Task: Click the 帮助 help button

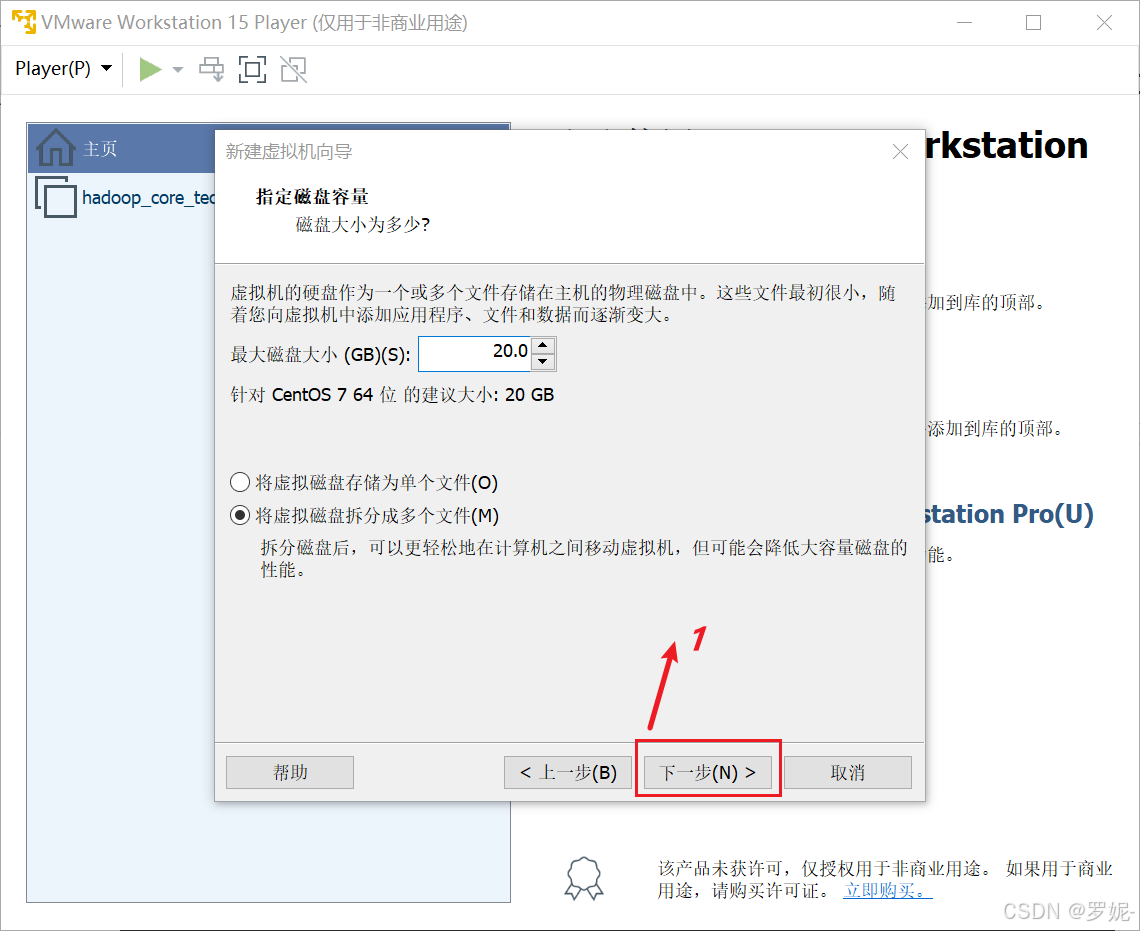Action: 290,773
